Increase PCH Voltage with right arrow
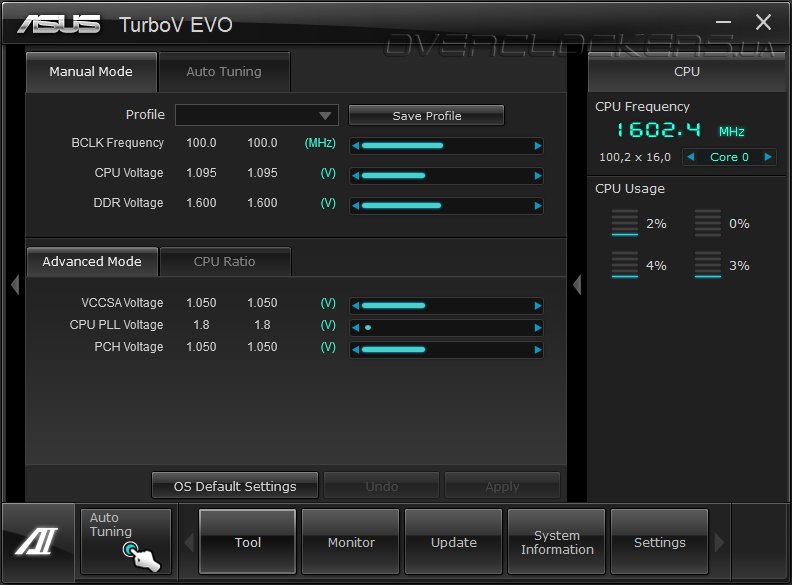Image resolution: width=792 pixels, height=585 pixels. (537, 350)
